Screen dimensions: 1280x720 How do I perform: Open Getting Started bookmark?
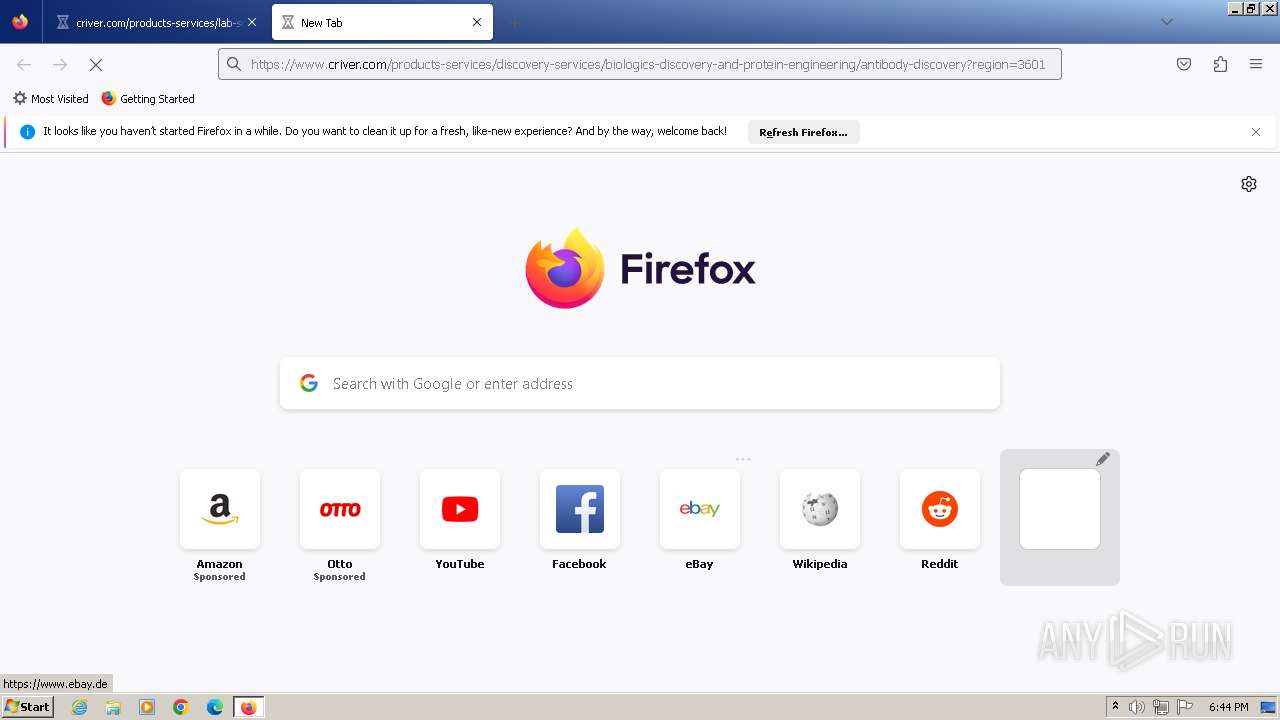coord(148,99)
